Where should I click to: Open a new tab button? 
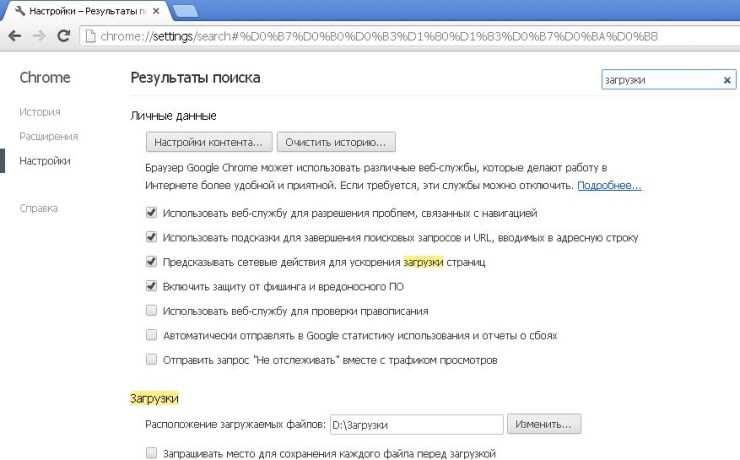(185, 11)
